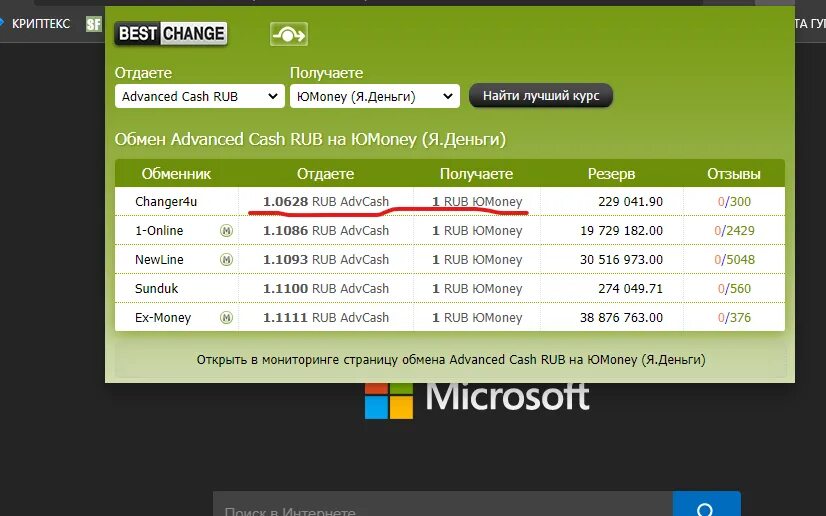Click the Отдаете column header

pyautogui.click(x=326, y=174)
